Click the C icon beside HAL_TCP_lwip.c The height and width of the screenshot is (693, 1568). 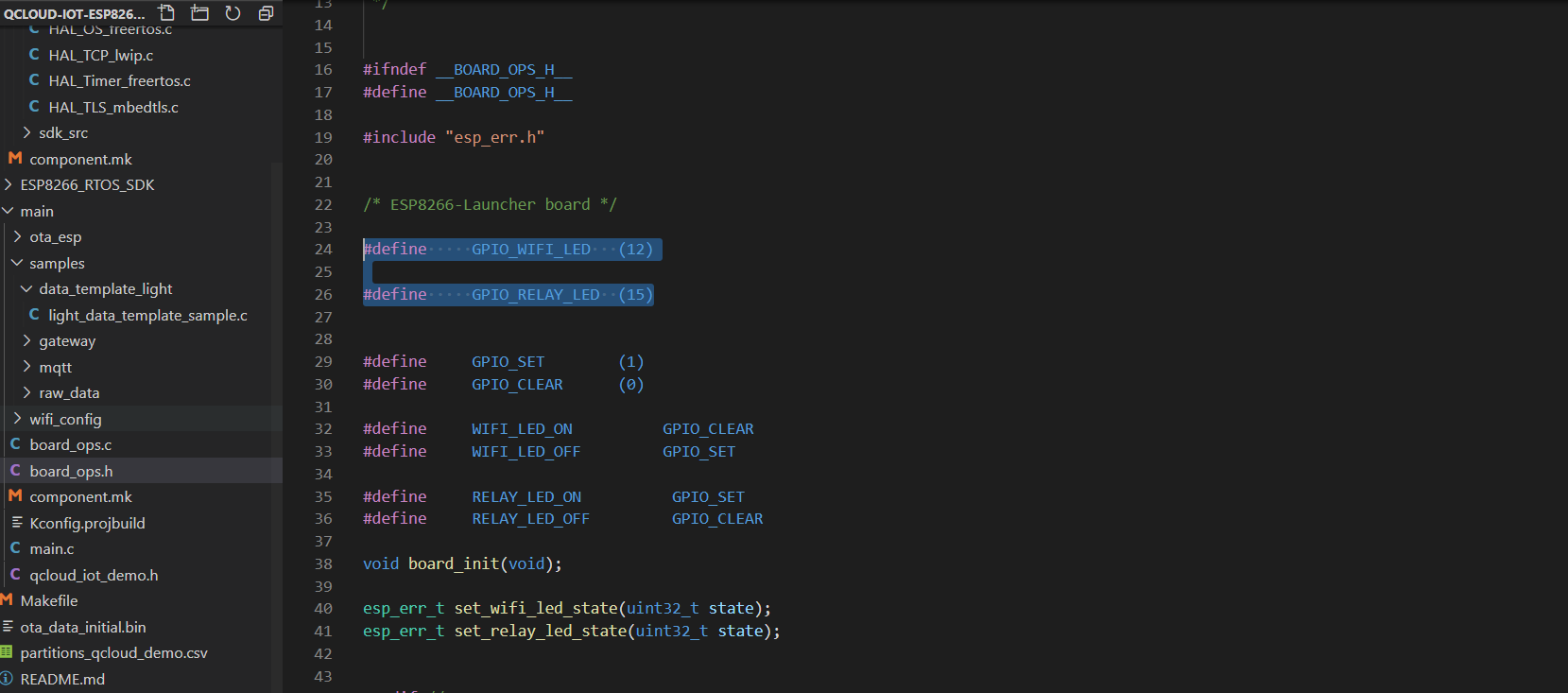click(x=34, y=55)
